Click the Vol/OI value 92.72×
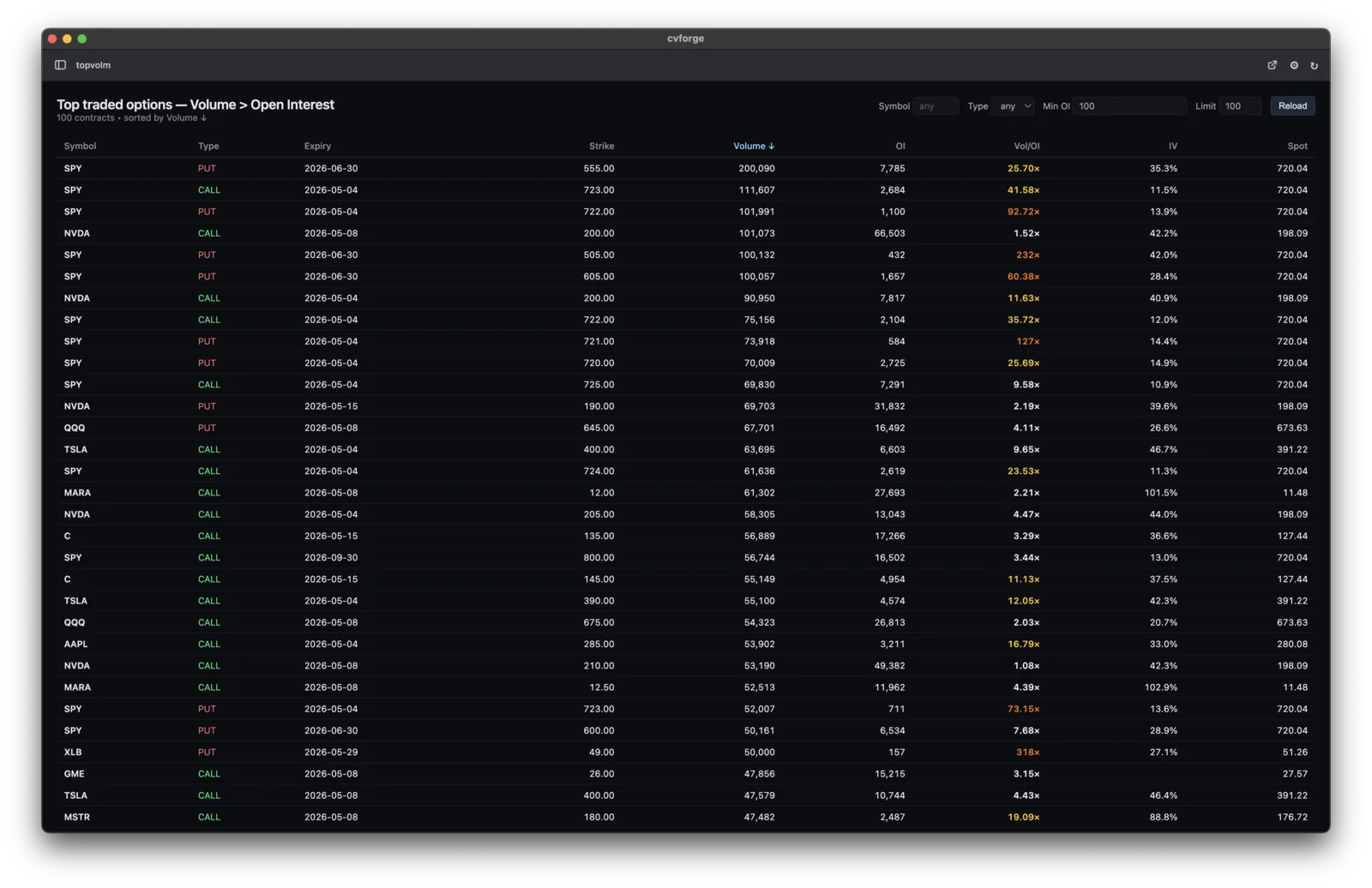Screen dimensions: 1372x888 [1024, 212]
